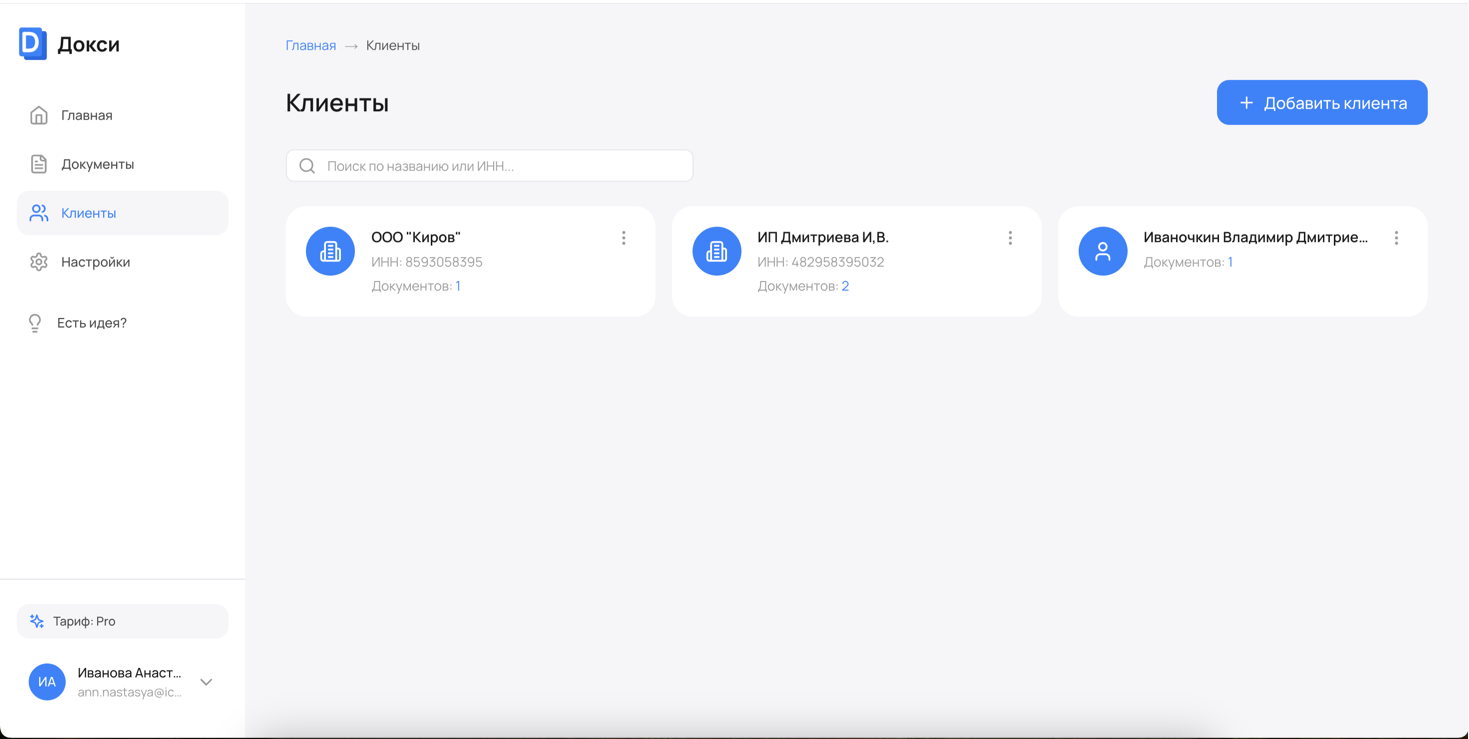
Task: Open Настройки in the sidebar
Action: (95, 262)
